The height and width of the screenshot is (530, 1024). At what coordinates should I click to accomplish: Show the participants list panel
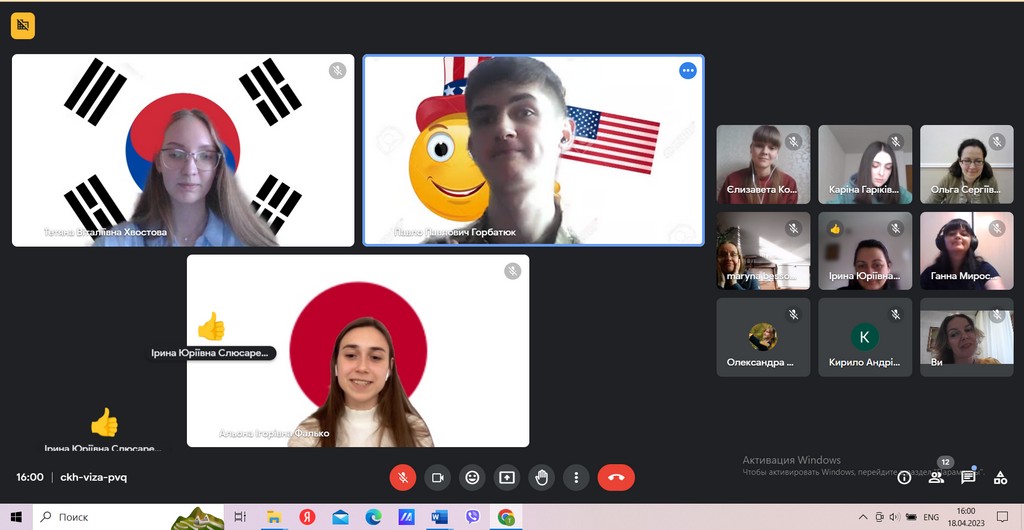936,478
